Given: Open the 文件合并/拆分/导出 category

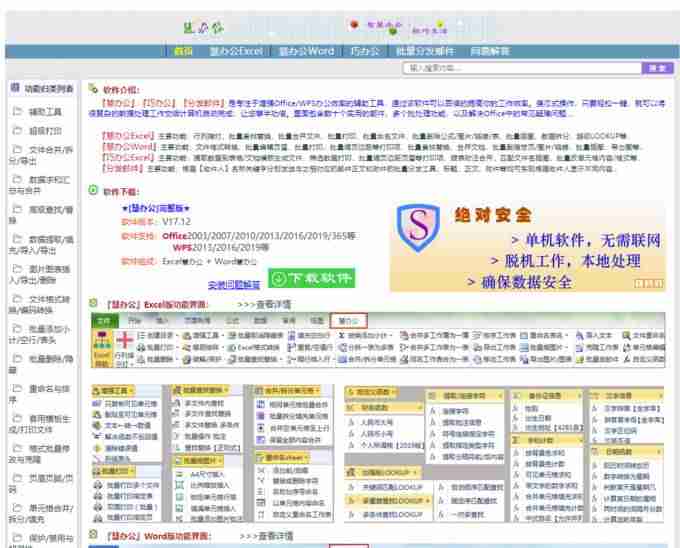Looking at the screenshot, I should [x=41, y=155].
